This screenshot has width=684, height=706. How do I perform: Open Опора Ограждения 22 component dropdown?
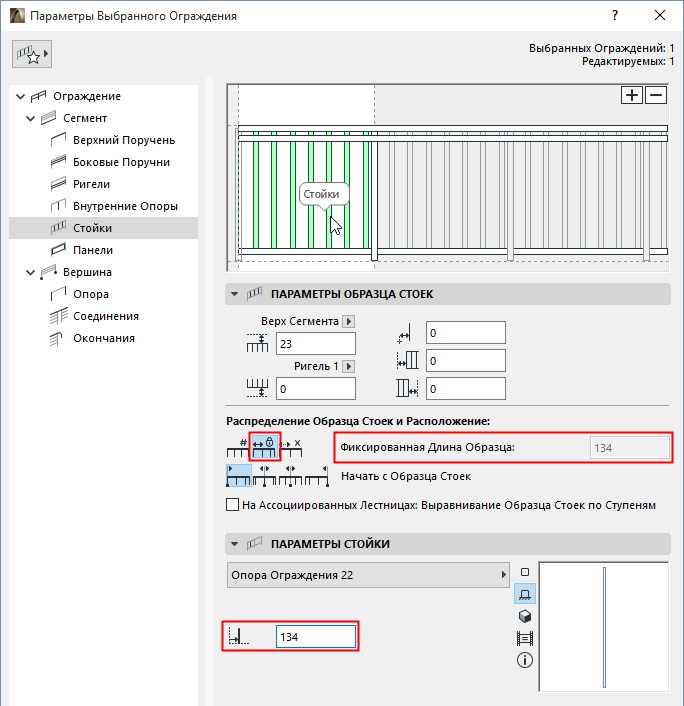click(368, 575)
